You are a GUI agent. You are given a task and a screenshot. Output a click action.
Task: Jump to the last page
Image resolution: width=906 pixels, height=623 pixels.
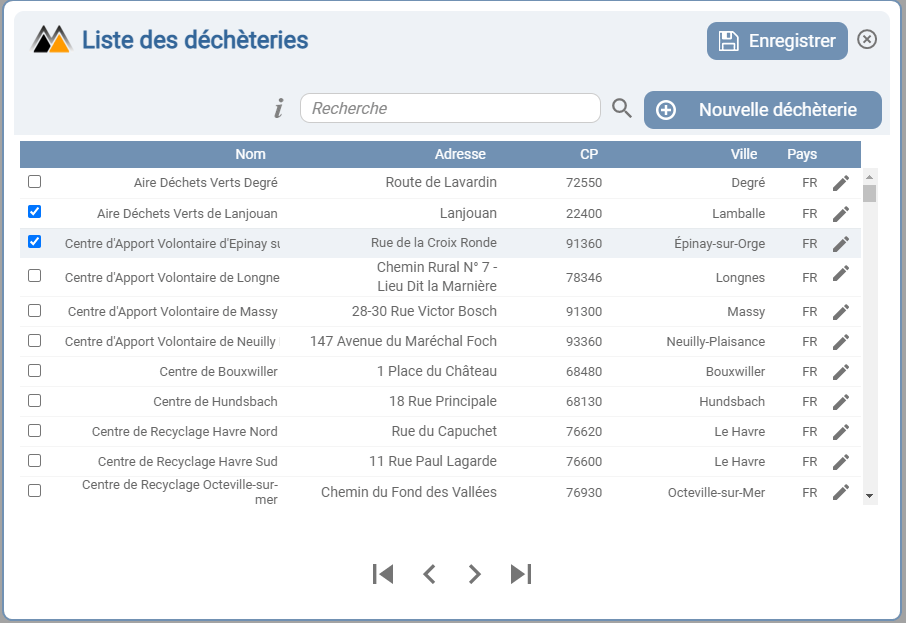(x=520, y=574)
